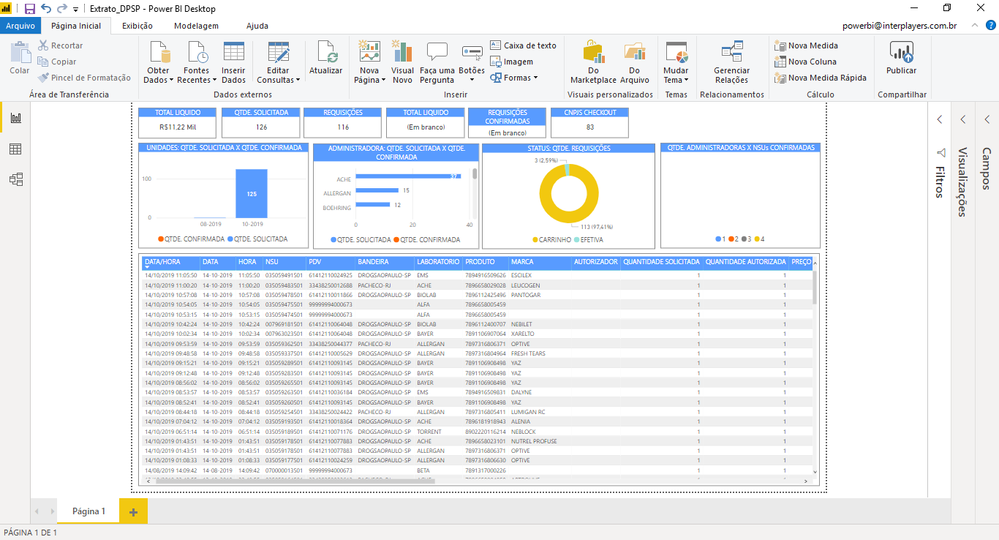Switch to the Model relationships view icon
999x540 pixels.
[x=16, y=180]
